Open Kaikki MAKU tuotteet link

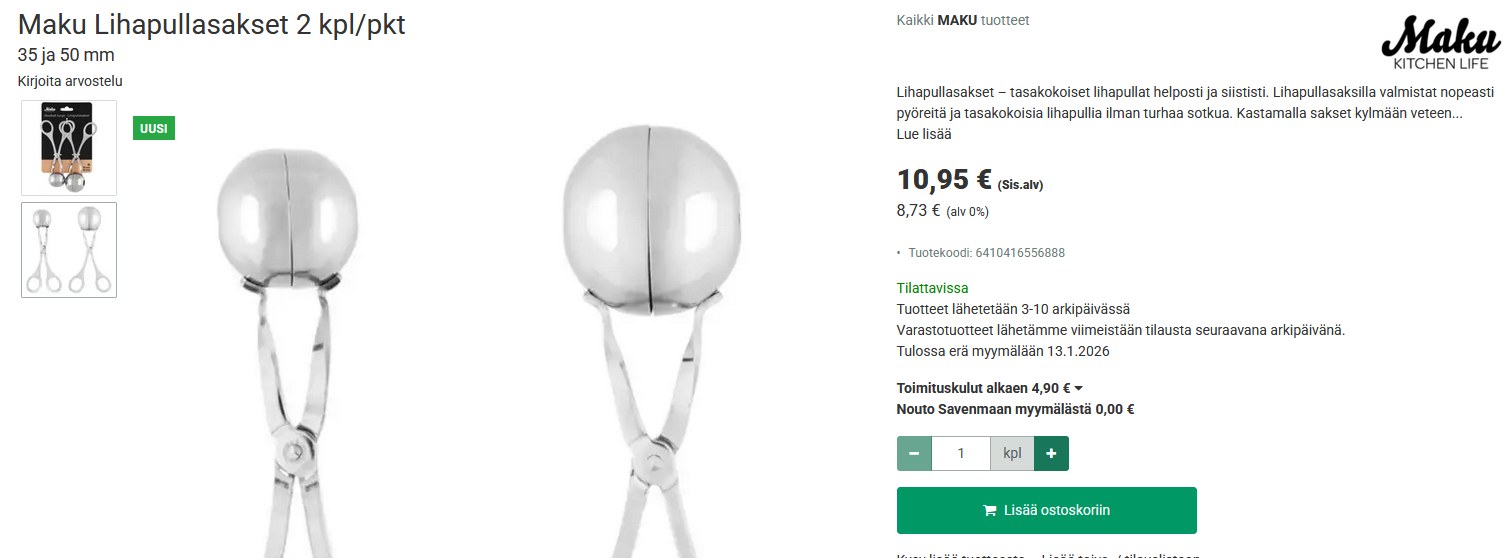pos(963,20)
